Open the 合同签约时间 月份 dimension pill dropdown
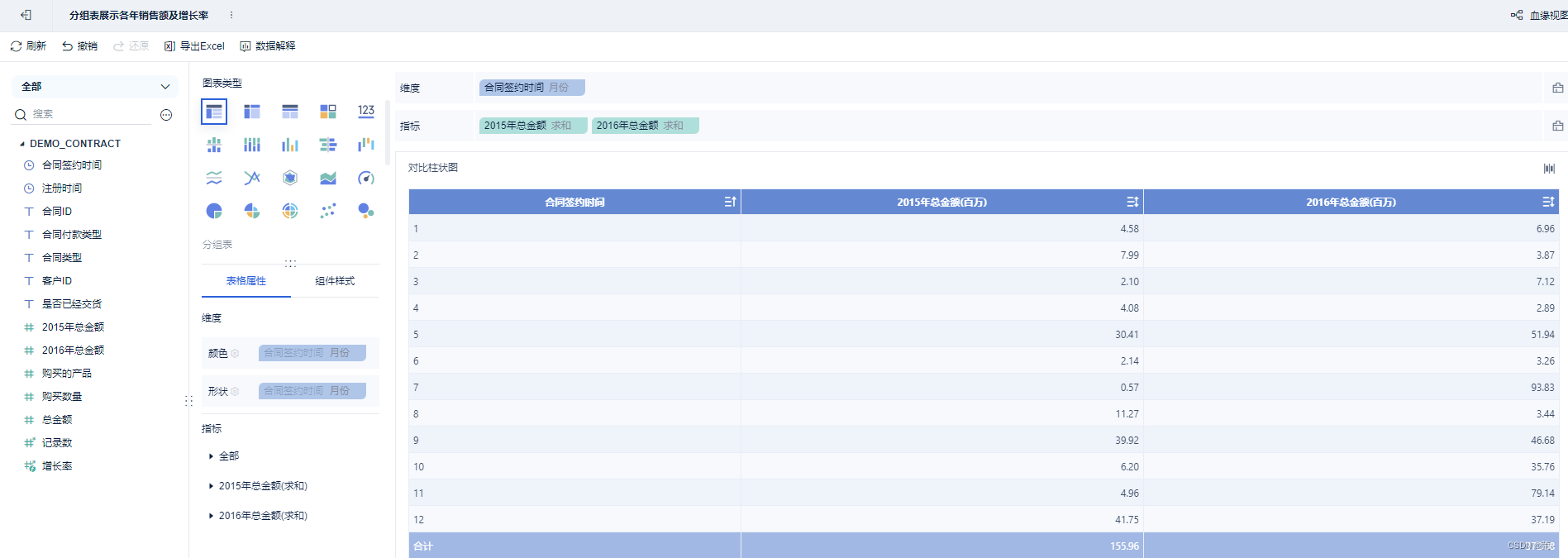The width and height of the screenshot is (1568, 558). (532, 88)
